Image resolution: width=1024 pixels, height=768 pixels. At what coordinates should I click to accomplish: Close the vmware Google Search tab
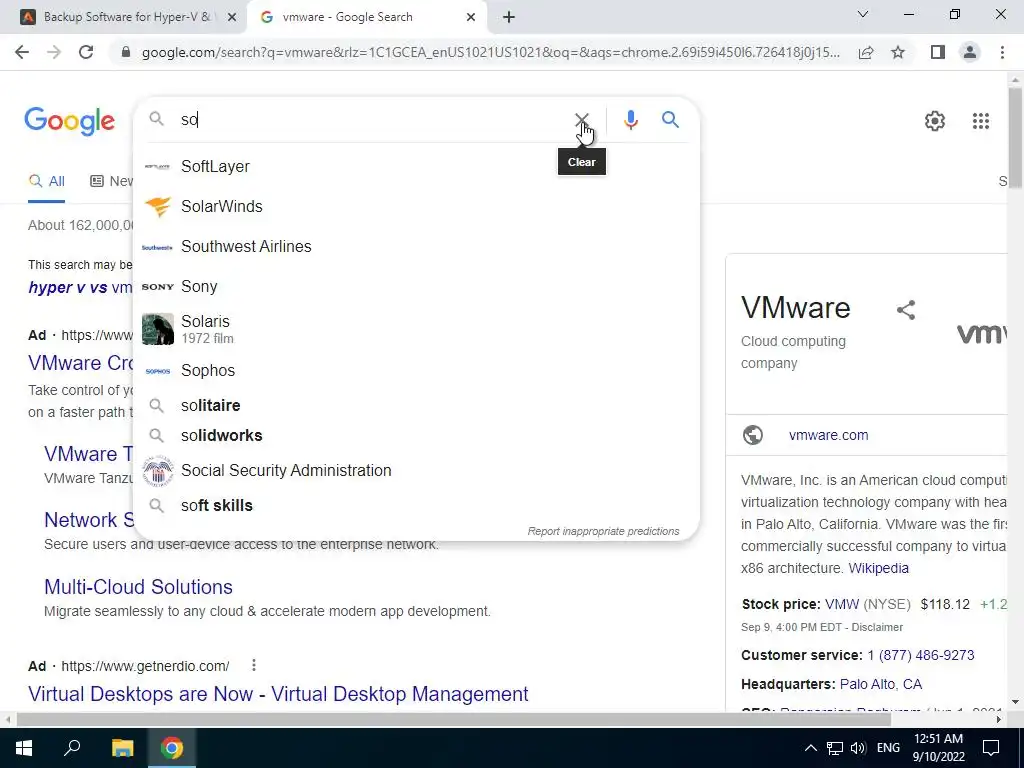tap(471, 17)
